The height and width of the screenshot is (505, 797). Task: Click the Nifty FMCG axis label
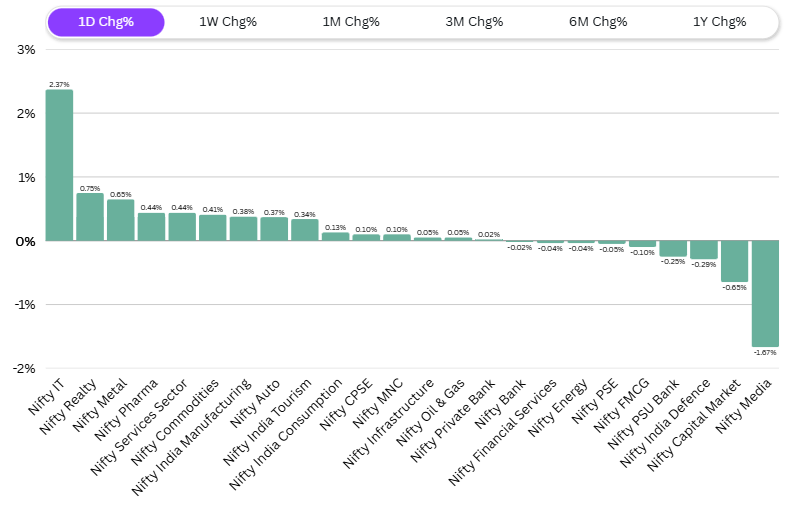621,405
